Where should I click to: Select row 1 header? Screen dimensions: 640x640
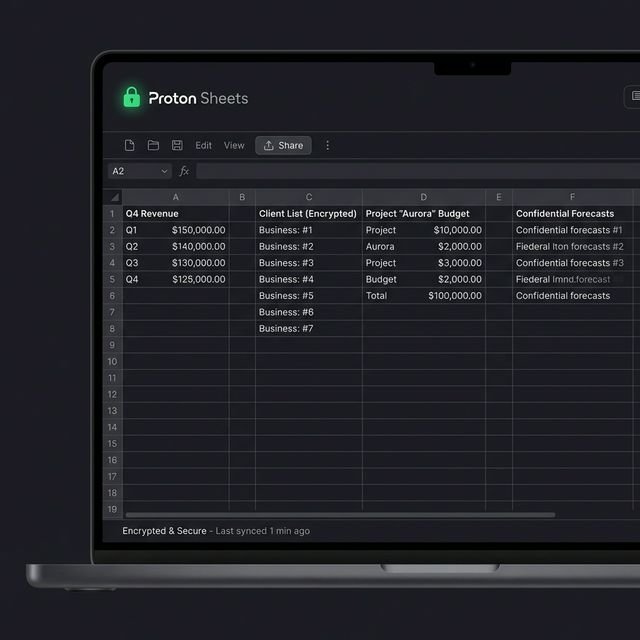coord(112,214)
